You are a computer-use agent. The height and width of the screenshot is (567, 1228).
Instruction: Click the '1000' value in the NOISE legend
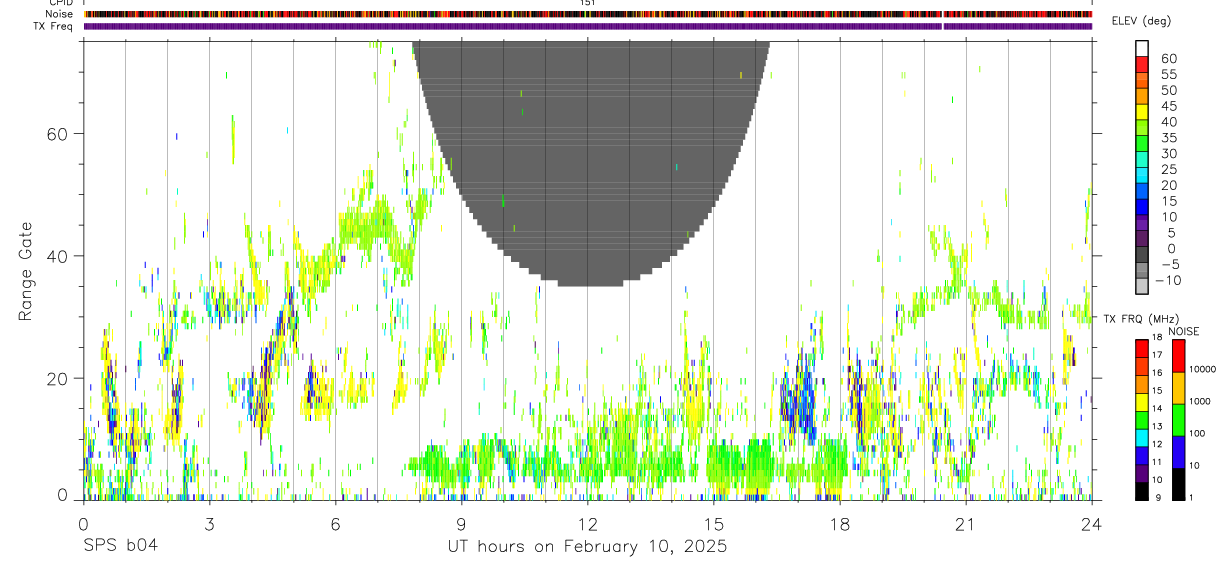[1201, 402]
